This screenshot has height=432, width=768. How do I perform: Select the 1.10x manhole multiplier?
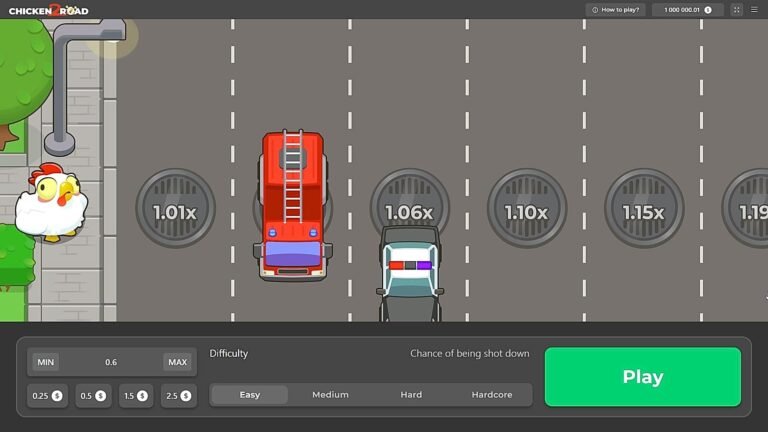pyautogui.click(x=526, y=211)
